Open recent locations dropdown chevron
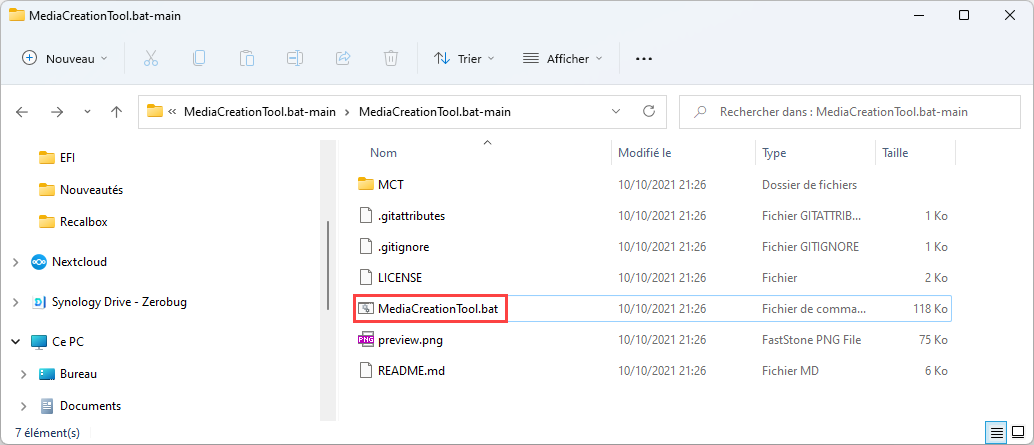The height and width of the screenshot is (445, 1034). pos(88,112)
